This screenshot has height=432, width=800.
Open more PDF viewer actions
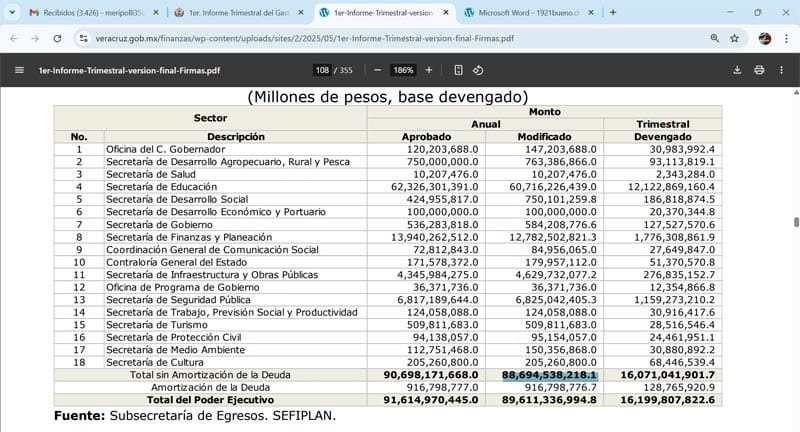782,70
